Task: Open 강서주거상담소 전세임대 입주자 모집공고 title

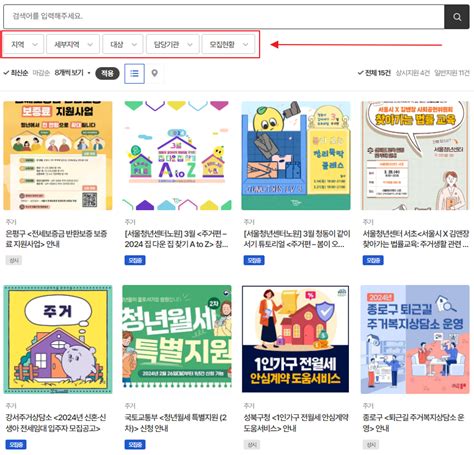Action: pos(56,422)
